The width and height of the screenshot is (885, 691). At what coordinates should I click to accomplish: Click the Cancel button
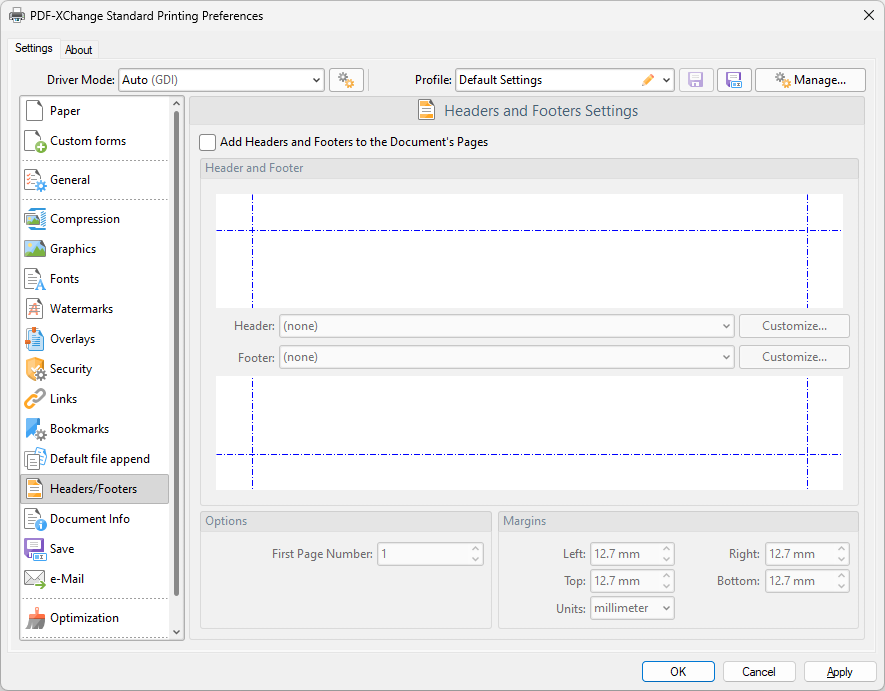click(759, 672)
